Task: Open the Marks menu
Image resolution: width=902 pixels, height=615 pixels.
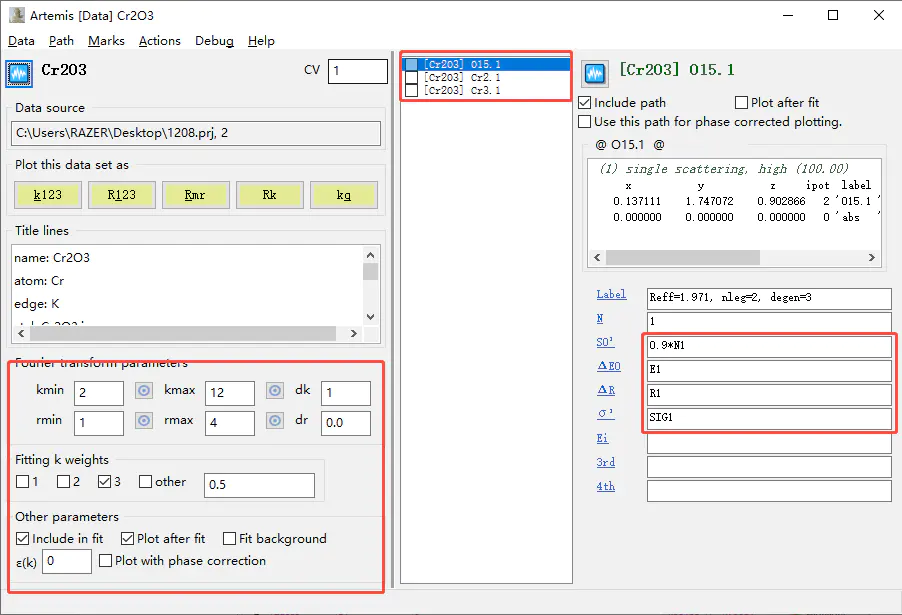Action: 106,41
